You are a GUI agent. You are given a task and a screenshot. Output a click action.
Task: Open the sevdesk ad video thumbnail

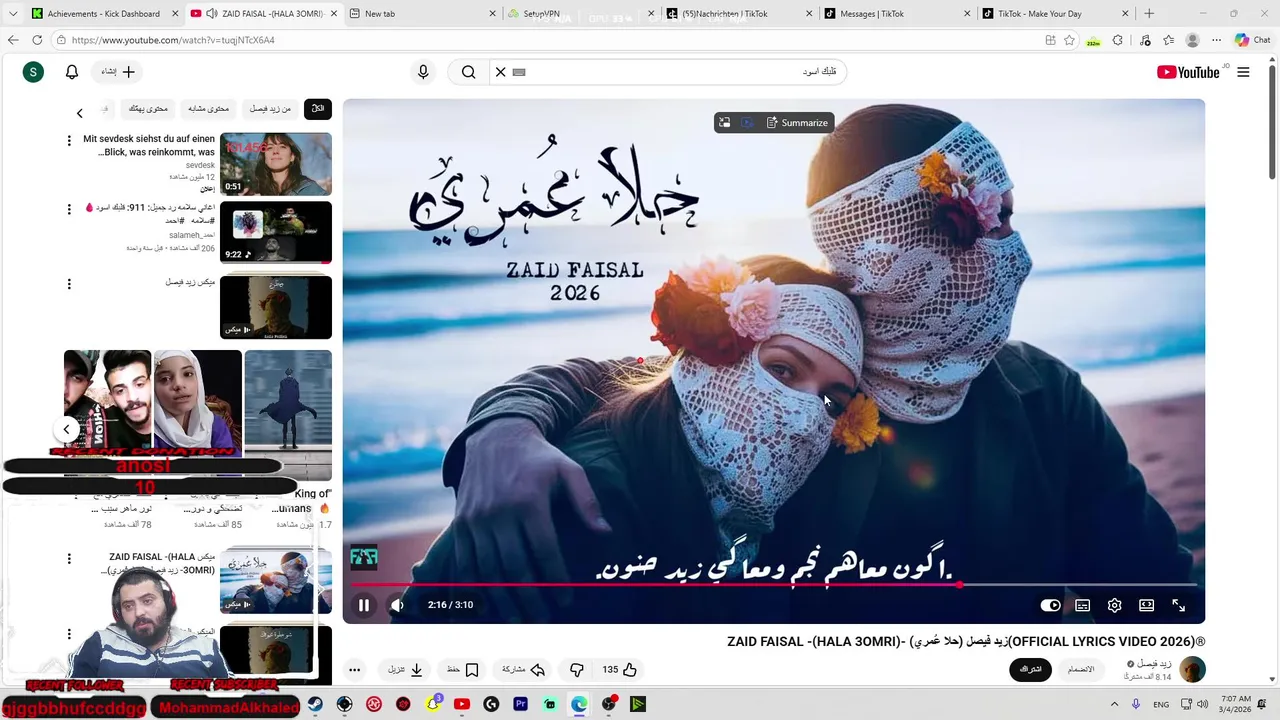click(276, 164)
